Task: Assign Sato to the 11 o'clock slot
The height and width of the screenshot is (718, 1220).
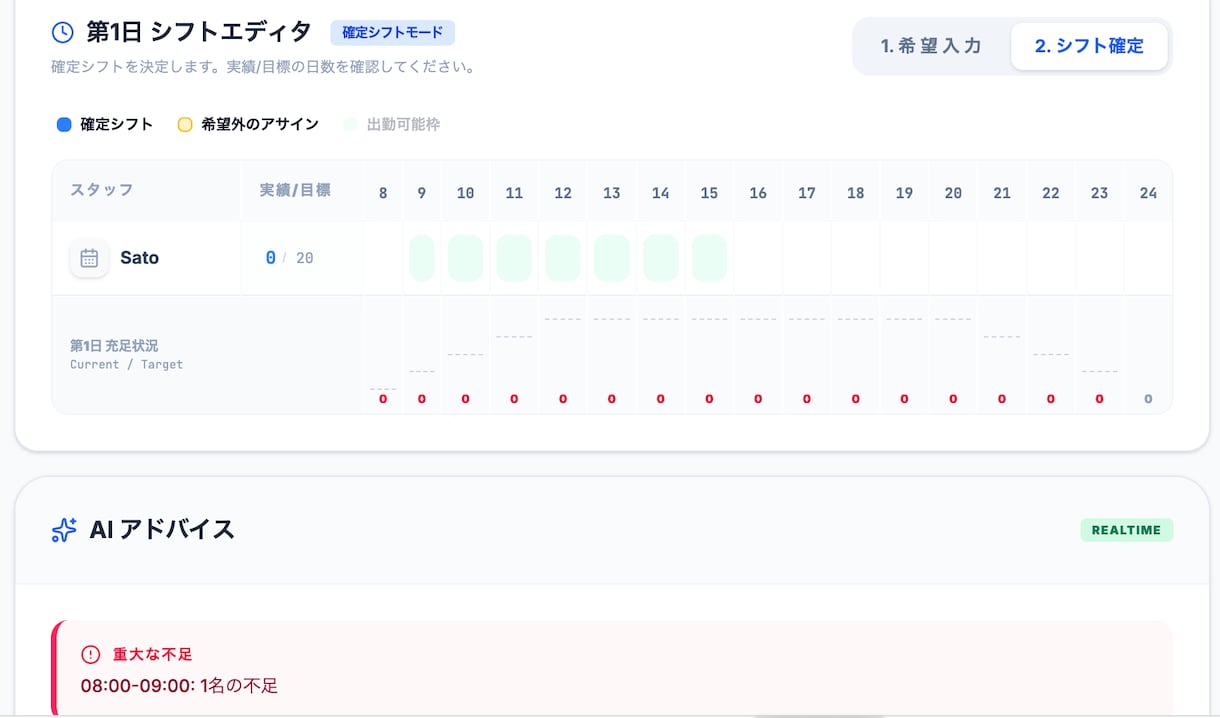Action: coord(514,258)
